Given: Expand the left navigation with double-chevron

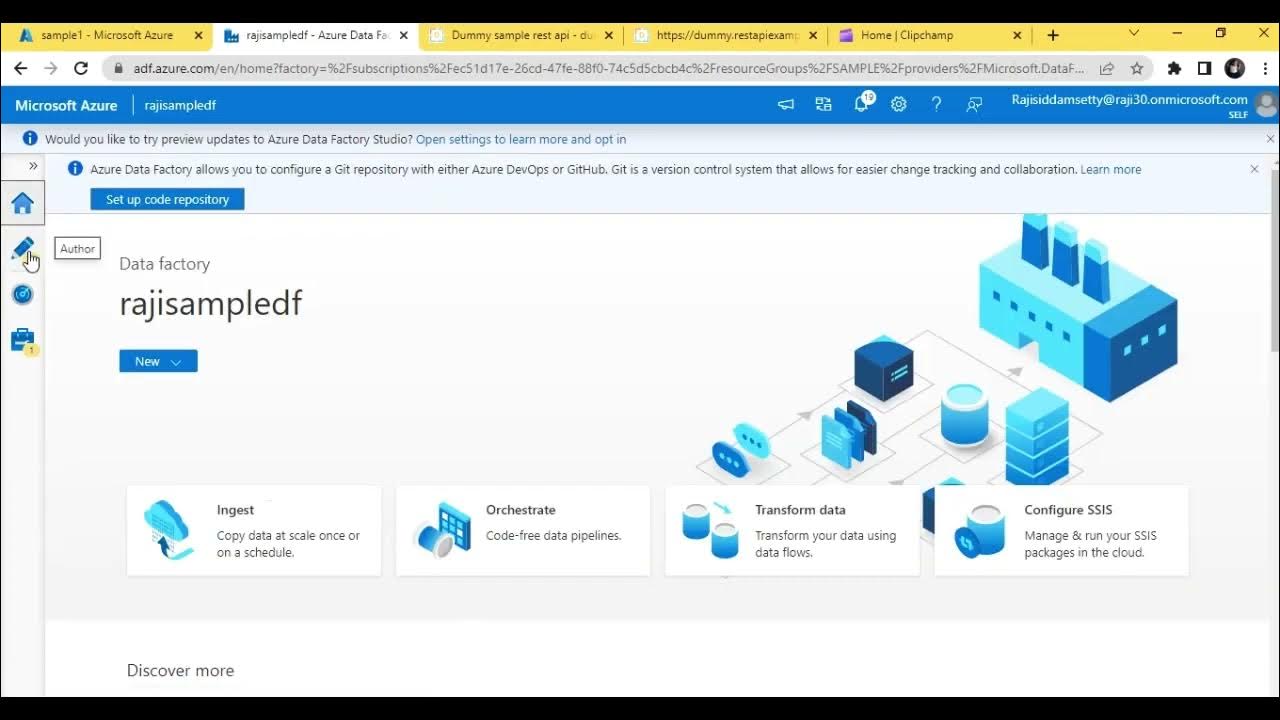Looking at the screenshot, I should tap(33, 166).
